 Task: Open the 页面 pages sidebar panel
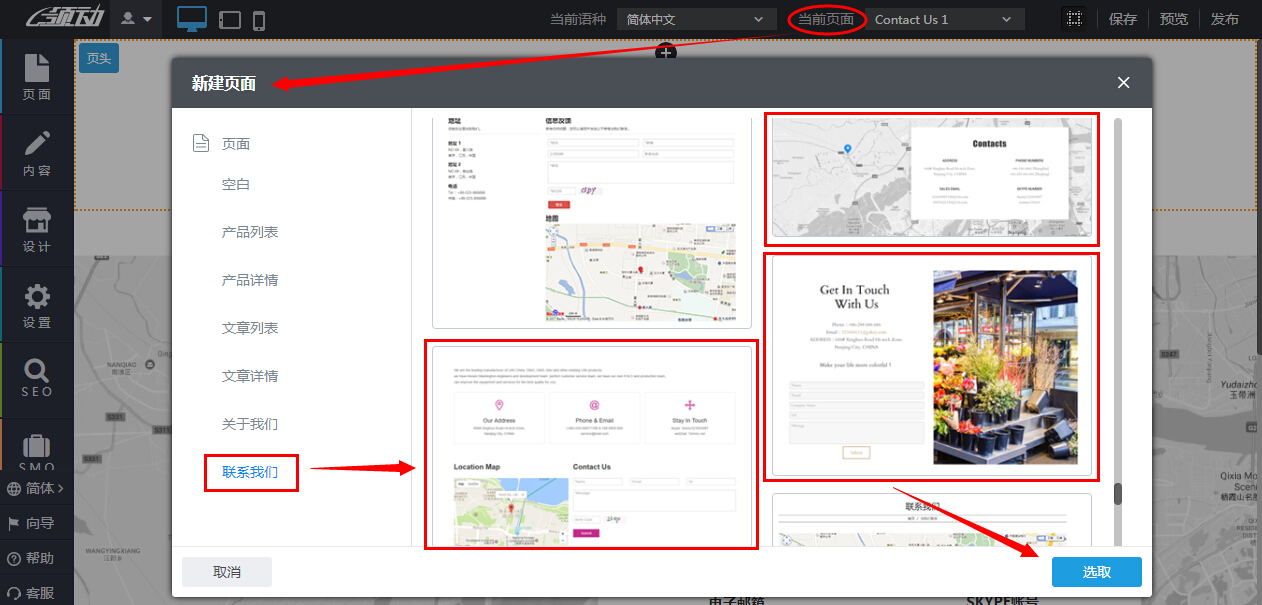click(x=36, y=77)
